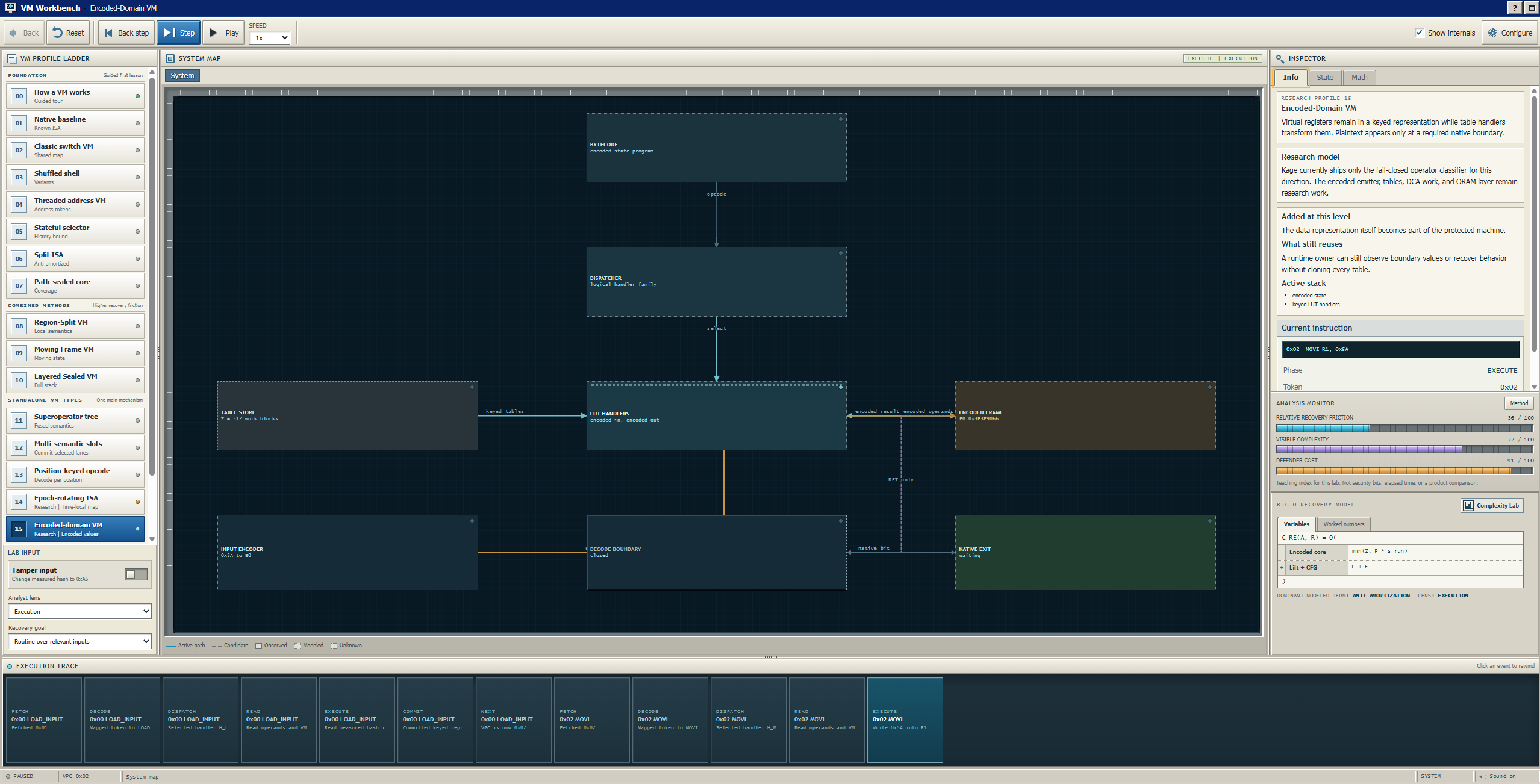
Task: Open the Variables tab in recovery model
Action: pos(1297,524)
